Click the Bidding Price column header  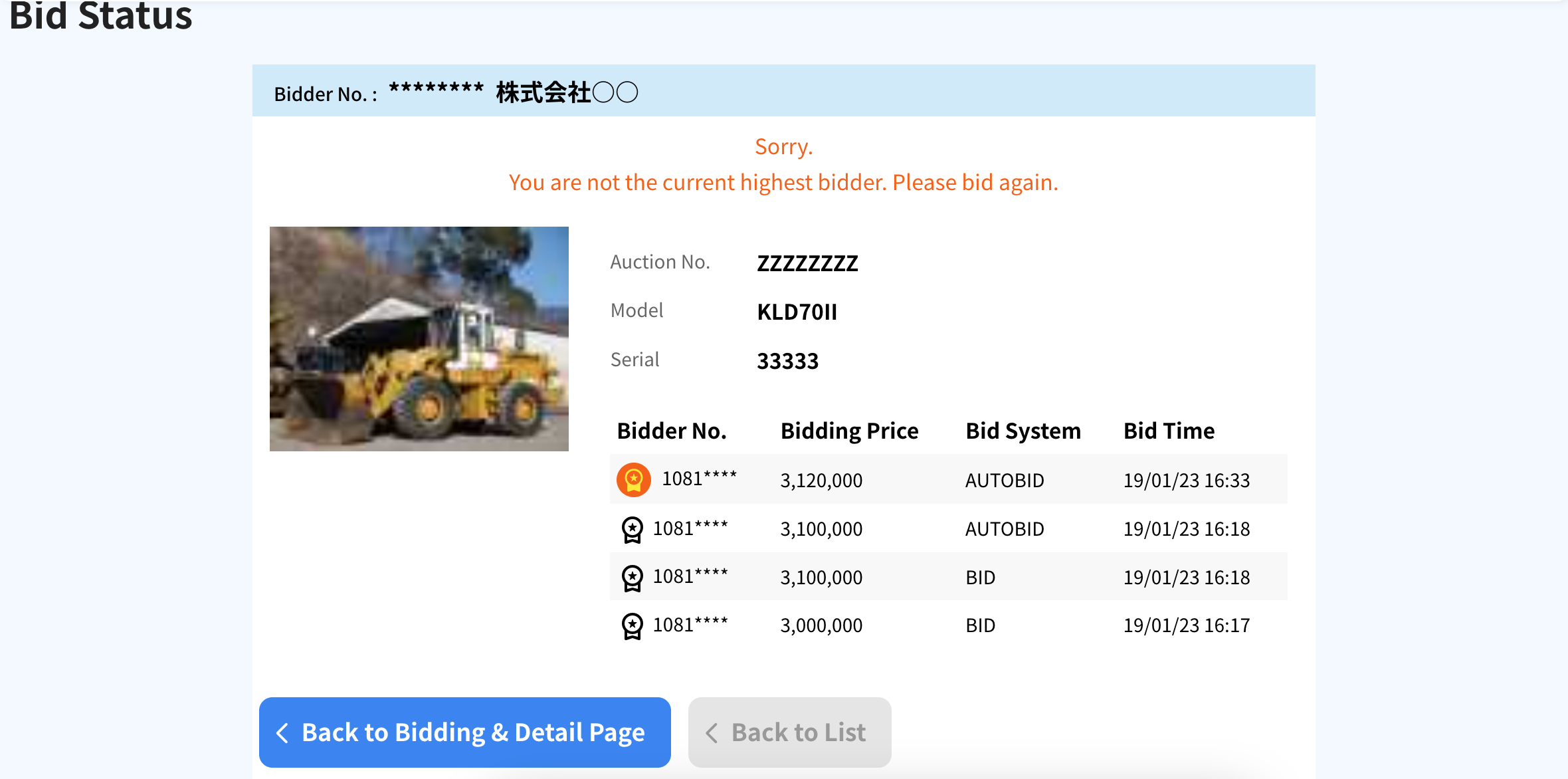click(x=849, y=431)
